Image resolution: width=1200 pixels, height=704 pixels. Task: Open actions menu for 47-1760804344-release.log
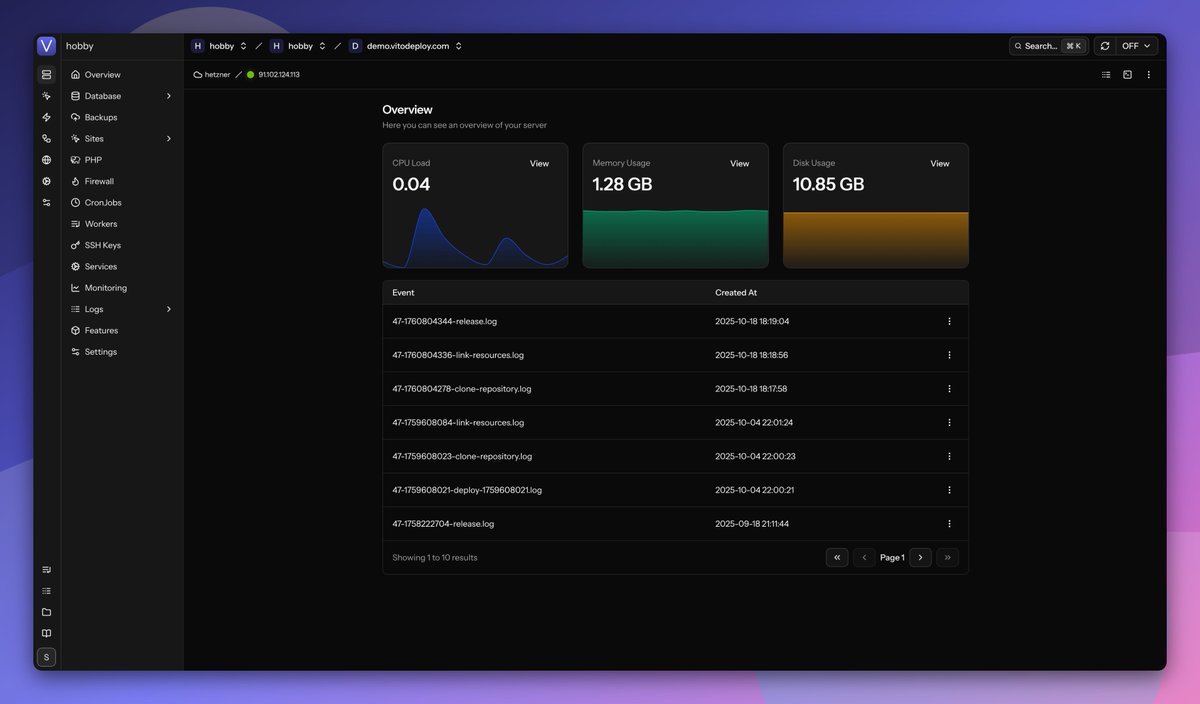(x=949, y=321)
